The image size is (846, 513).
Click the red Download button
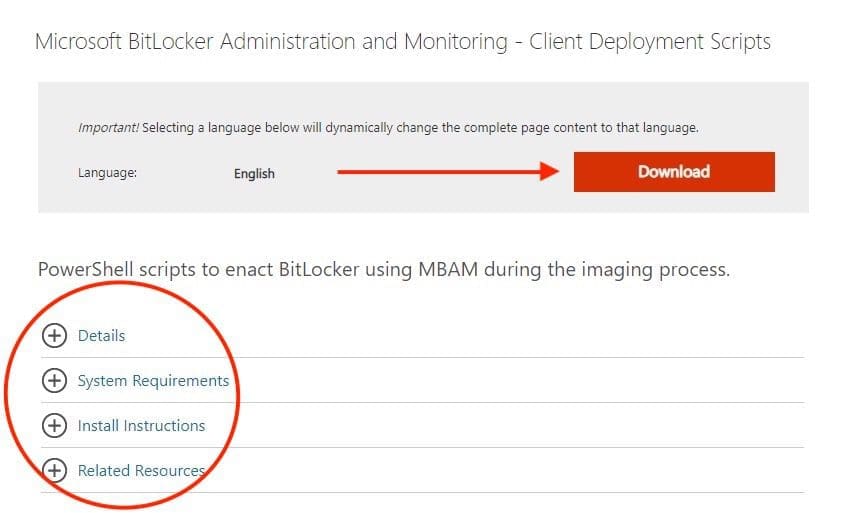pos(673,172)
